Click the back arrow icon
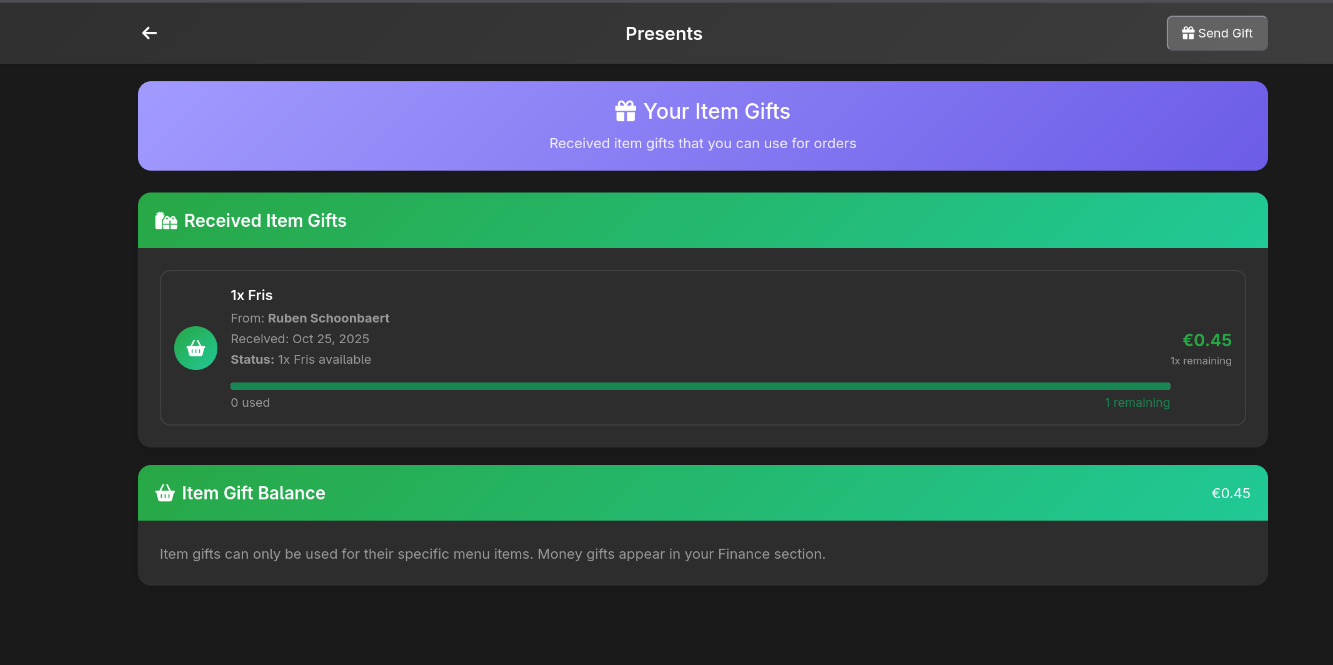 [149, 33]
